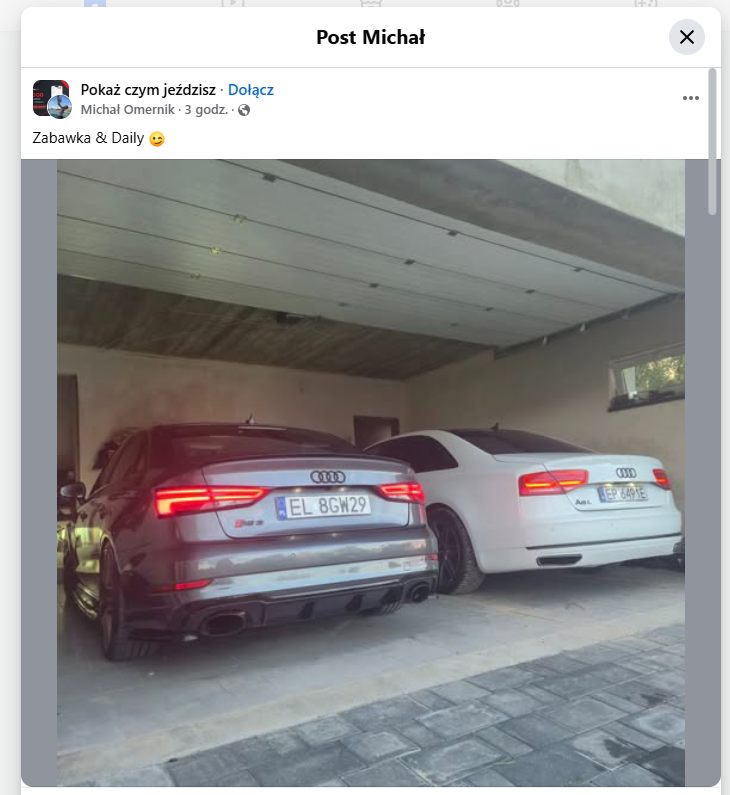The width and height of the screenshot is (730, 795).
Task: Close the Post Michał dialog
Action: point(687,37)
